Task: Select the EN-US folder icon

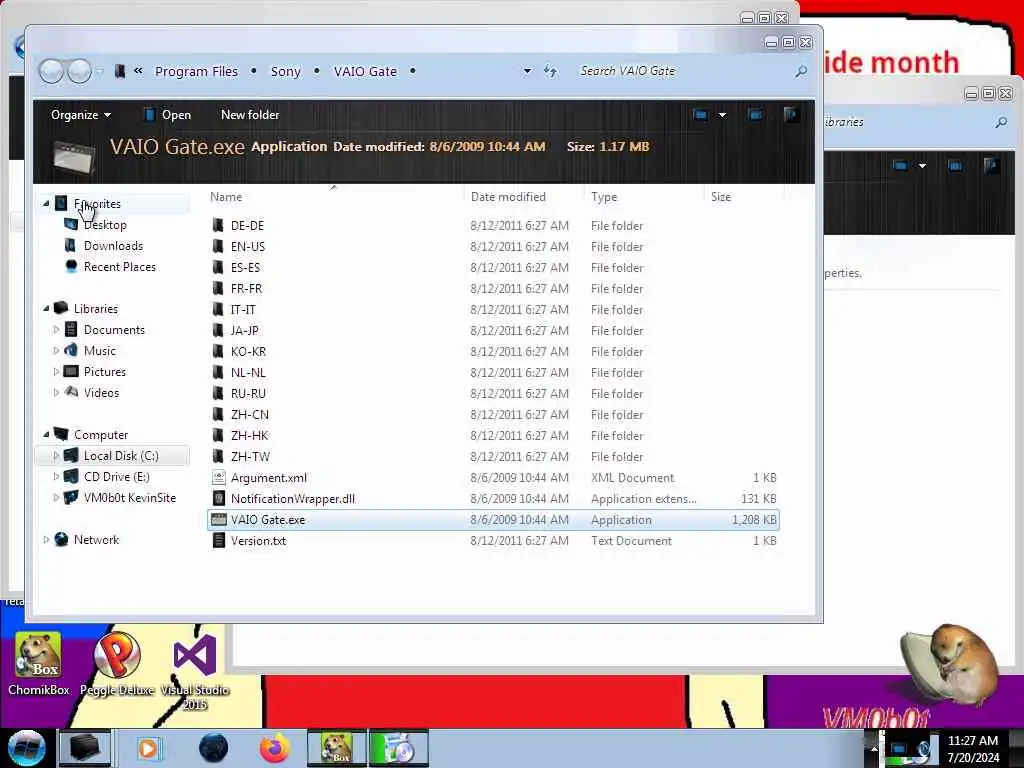Action: (x=218, y=246)
